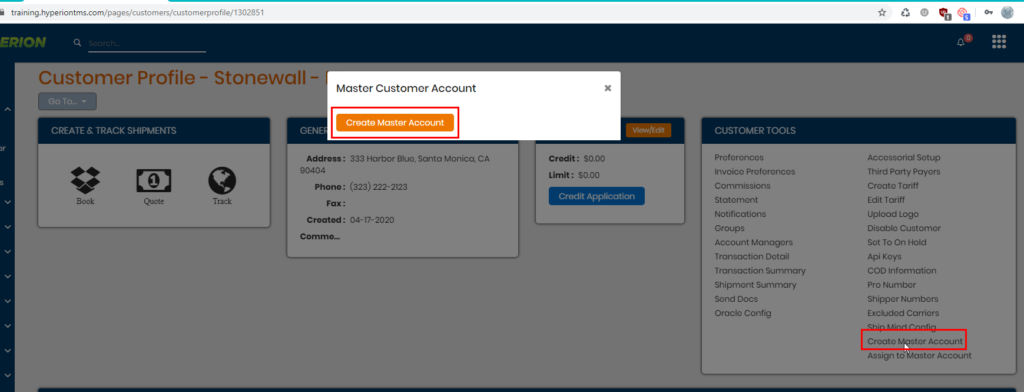Open Send Docs link
The height and width of the screenshot is (392, 1024).
click(x=737, y=299)
